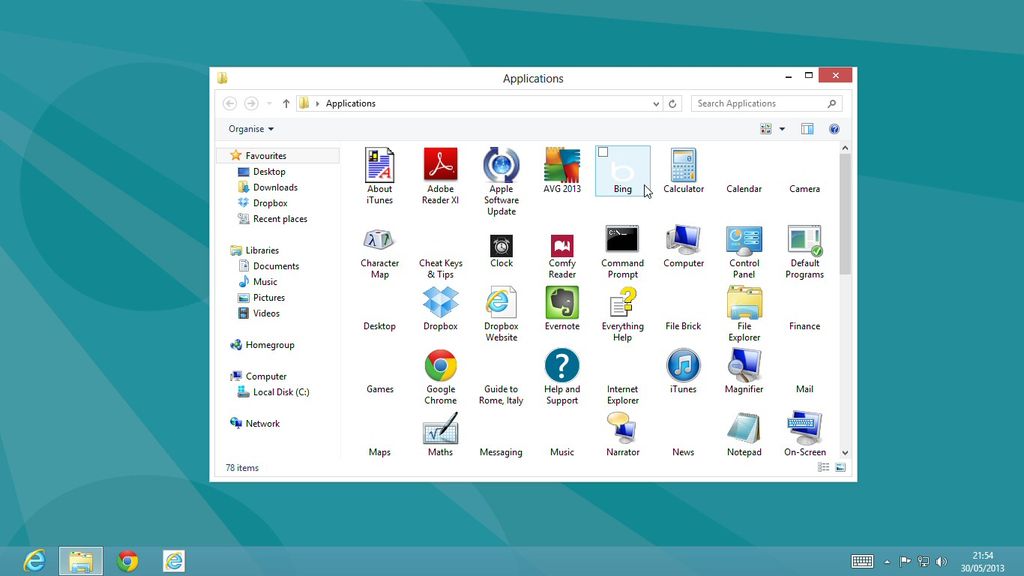Open Downloads from the Favourites list

pyautogui.click(x=274, y=187)
